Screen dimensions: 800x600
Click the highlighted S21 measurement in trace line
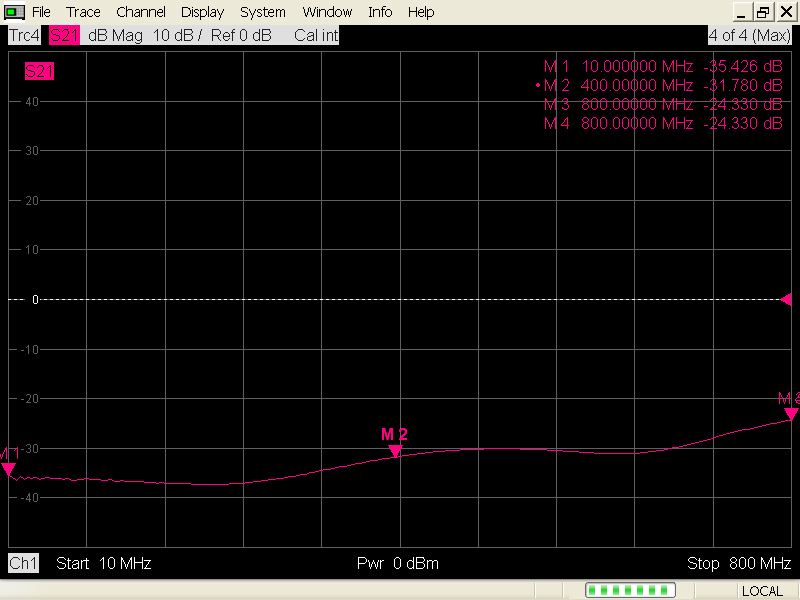click(x=64, y=35)
